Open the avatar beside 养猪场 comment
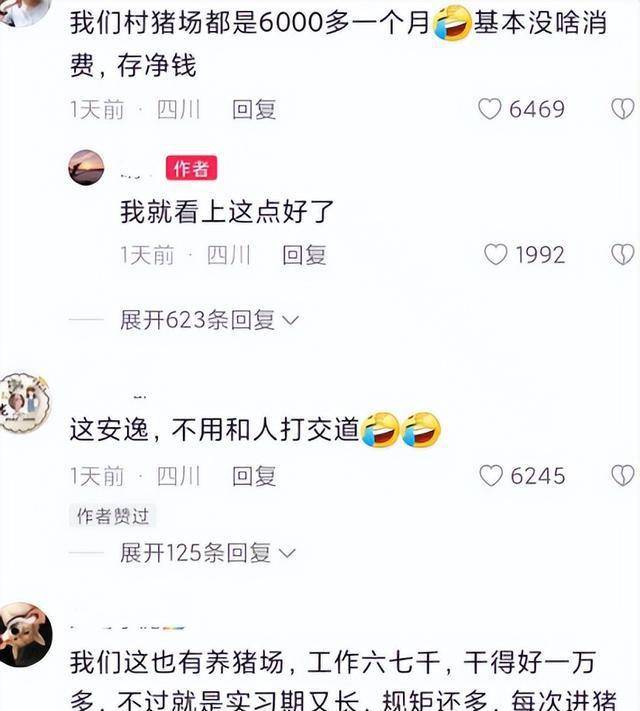 pos(25,634)
